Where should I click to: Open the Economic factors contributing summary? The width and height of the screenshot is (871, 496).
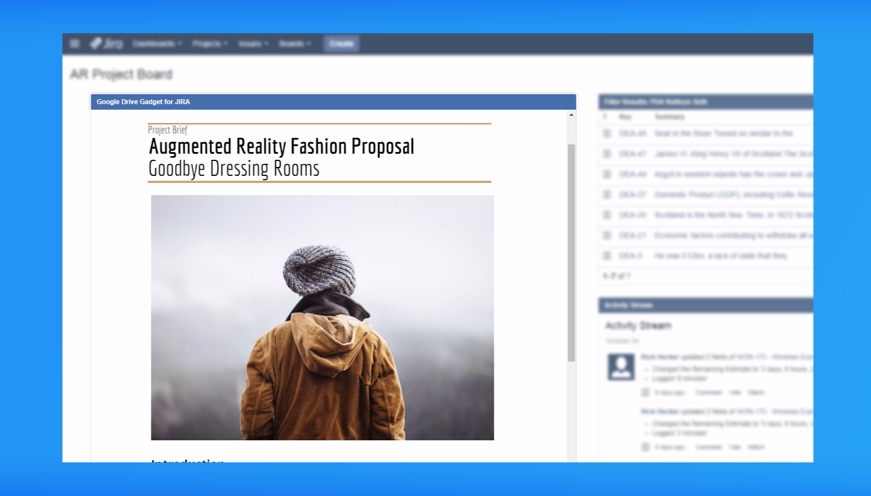click(x=734, y=236)
